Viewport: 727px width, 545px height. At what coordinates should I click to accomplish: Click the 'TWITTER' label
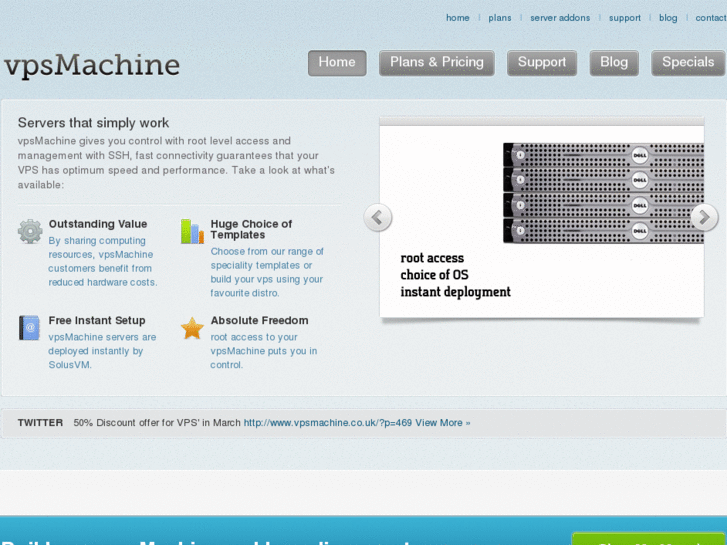coord(40,423)
